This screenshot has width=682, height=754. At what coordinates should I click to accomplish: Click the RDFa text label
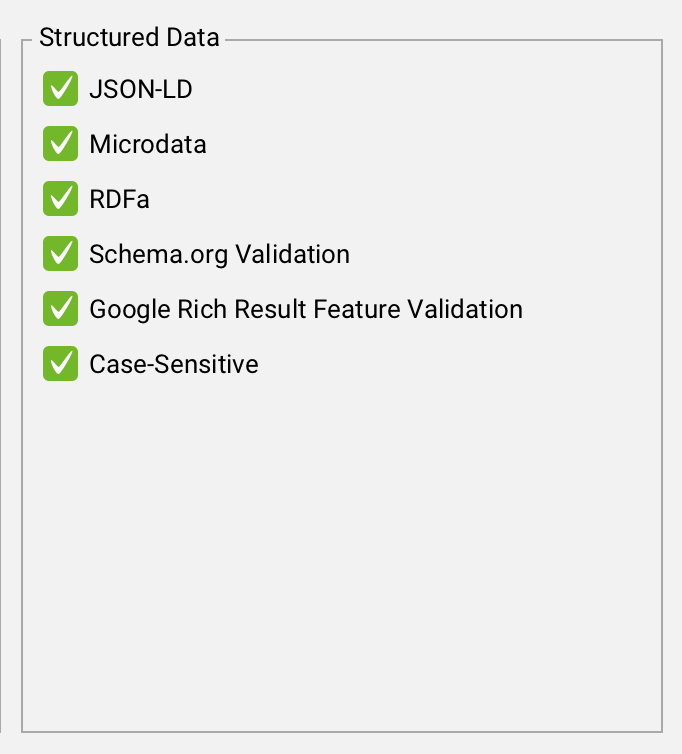pyautogui.click(x=120, y=200)
